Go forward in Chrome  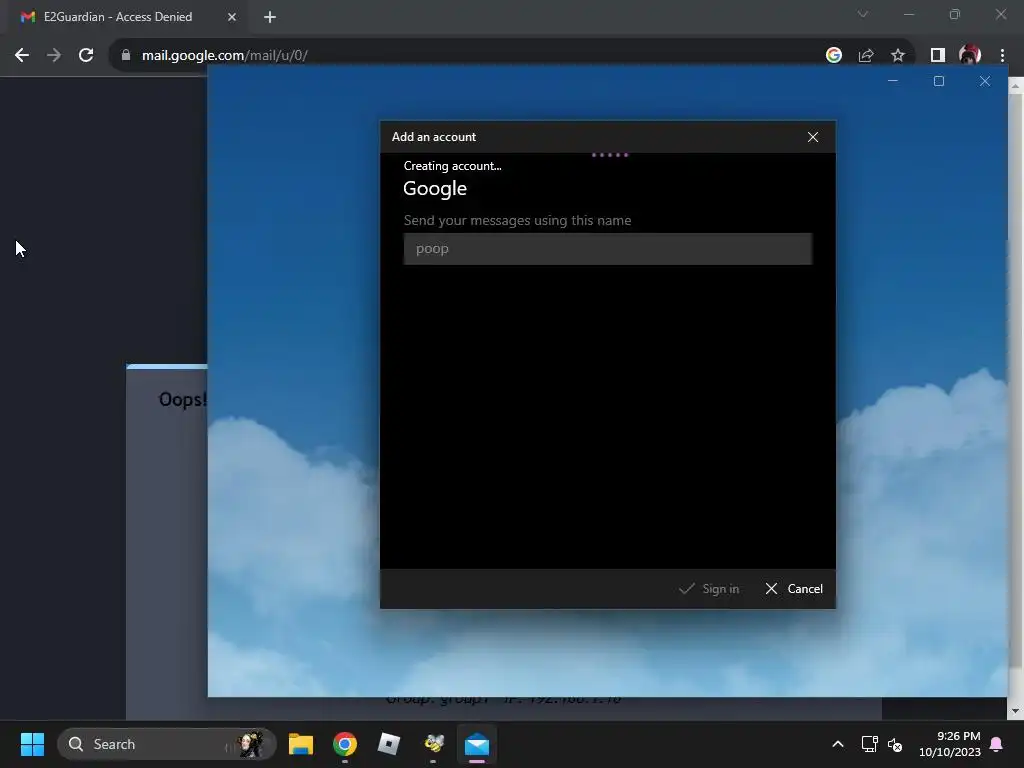pyautogui.click(x=54, y=56)
